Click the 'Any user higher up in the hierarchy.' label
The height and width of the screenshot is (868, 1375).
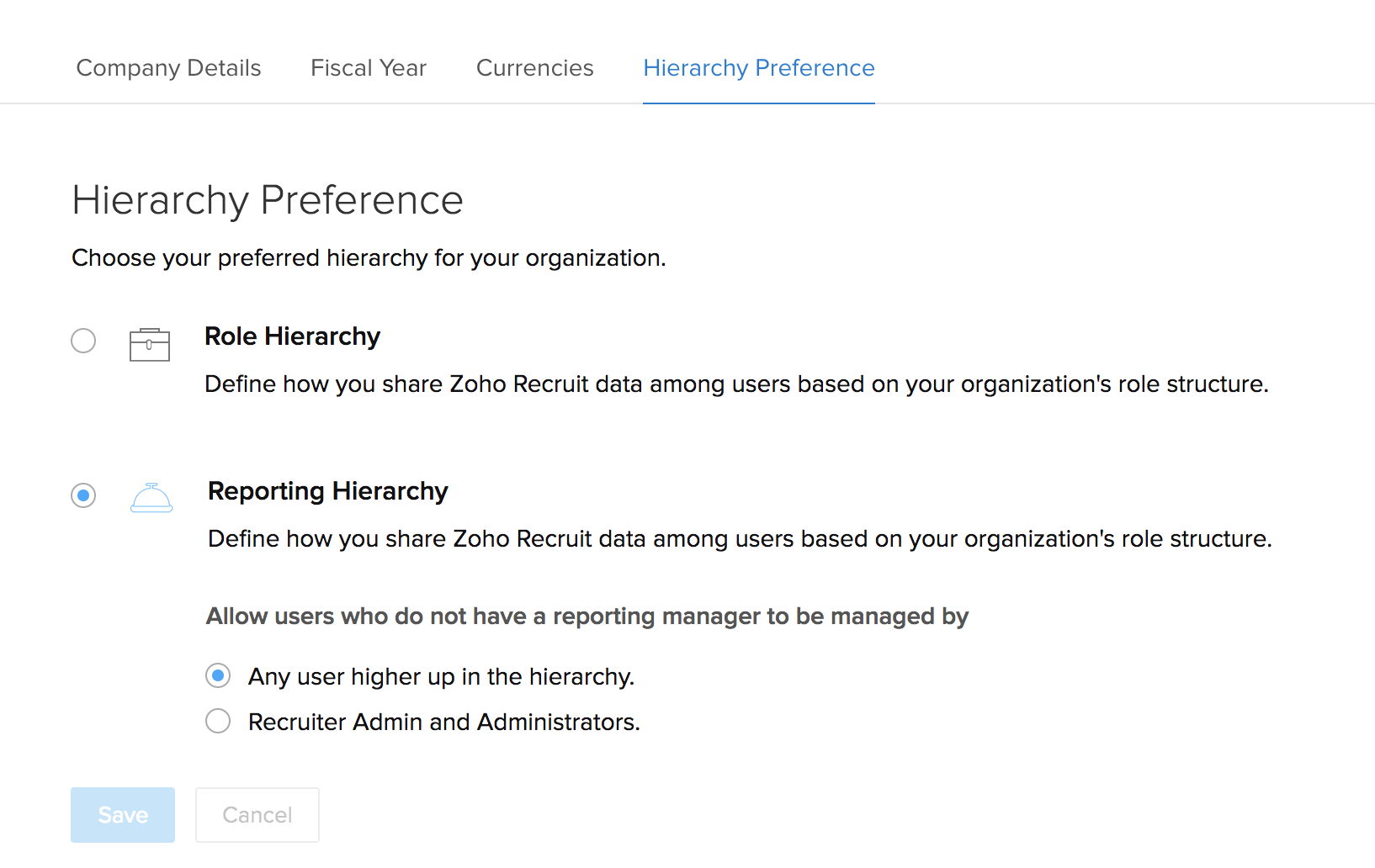[441, 677]
